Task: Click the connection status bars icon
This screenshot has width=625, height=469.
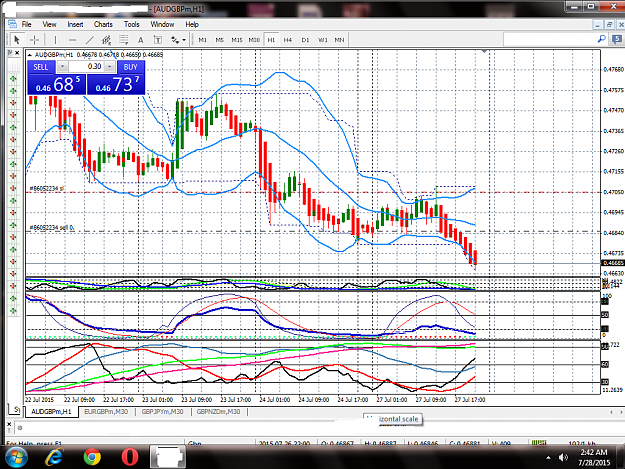Action: pyautogui.click(x=539, y=443)
